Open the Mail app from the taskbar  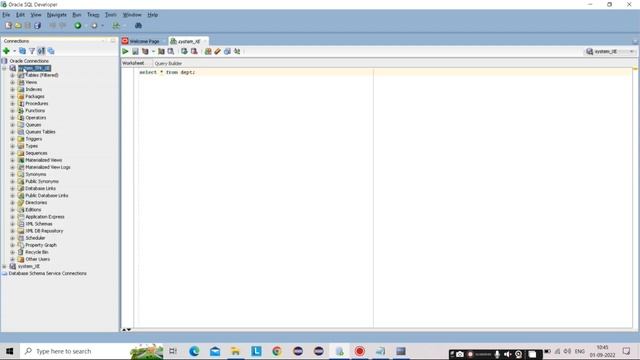(x=215, y=351)
